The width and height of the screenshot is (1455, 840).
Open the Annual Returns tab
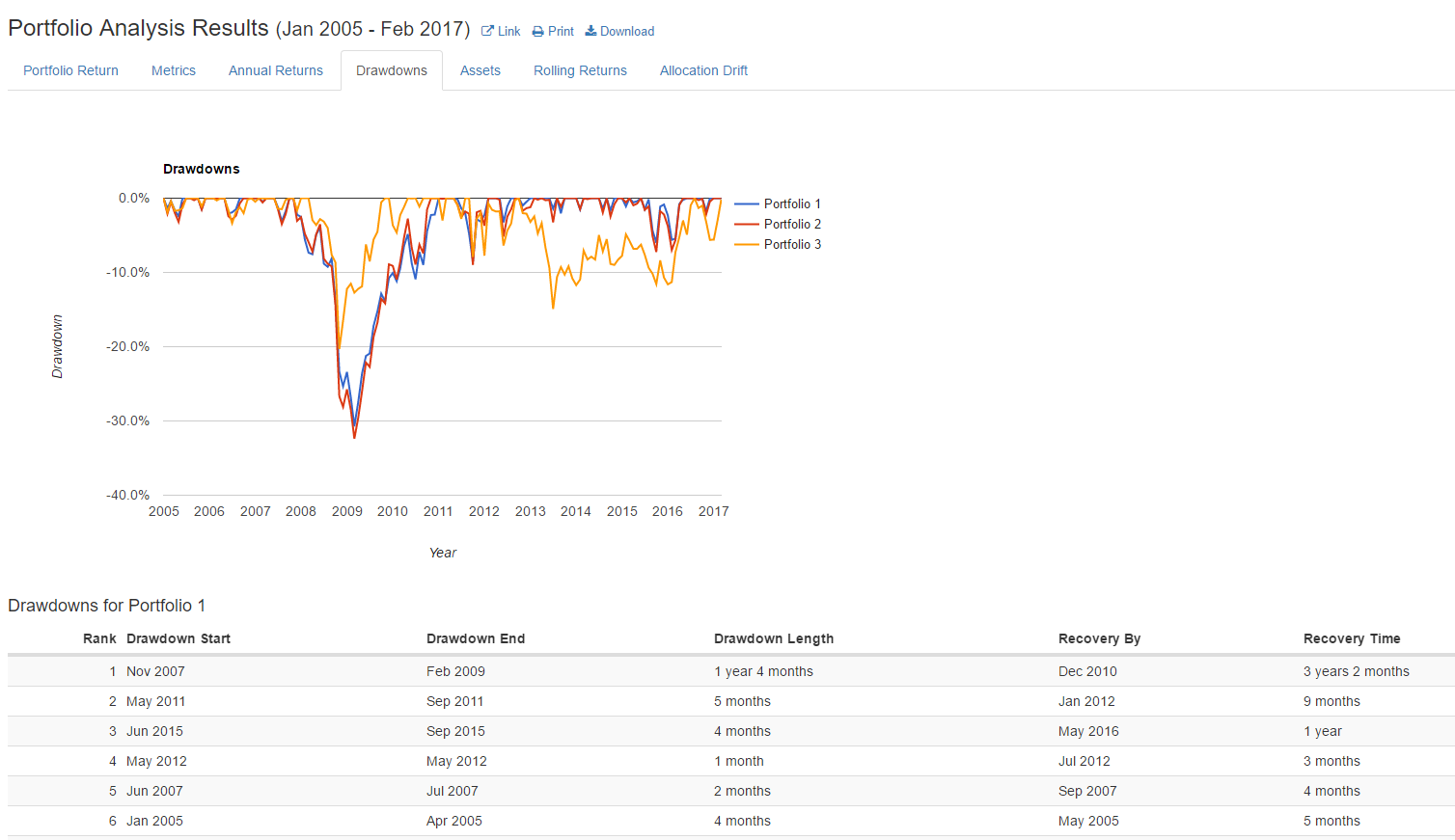276,70
